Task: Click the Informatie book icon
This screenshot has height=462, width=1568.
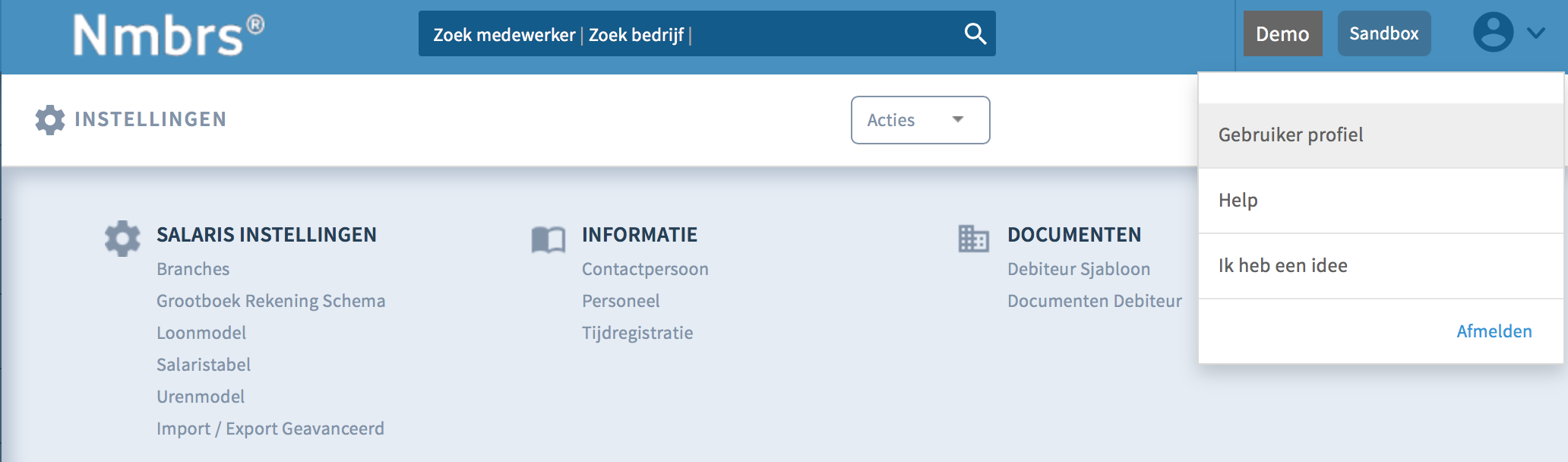Action: point(548,240)
